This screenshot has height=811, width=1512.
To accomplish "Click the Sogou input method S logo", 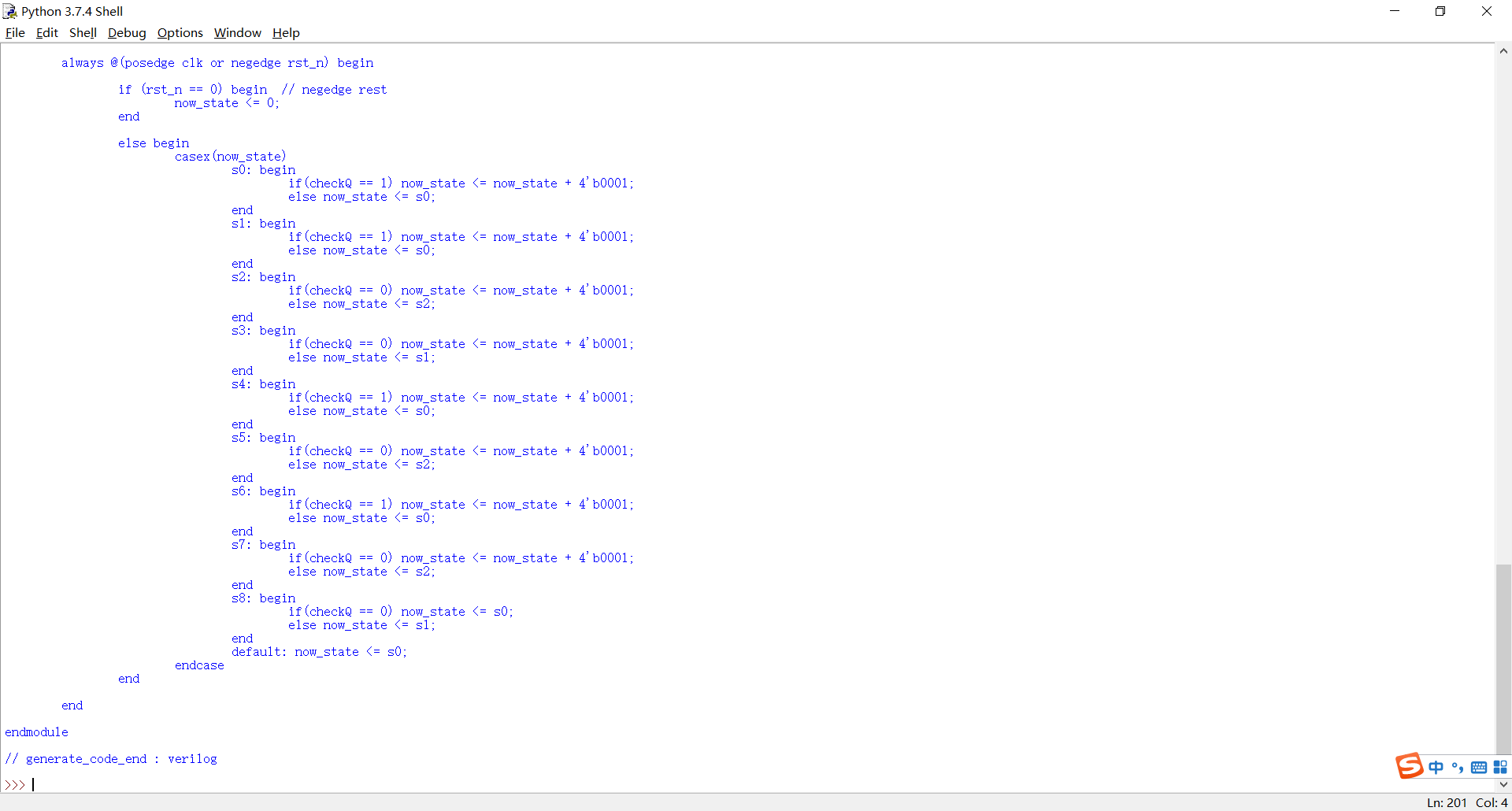I will (1410, 765).
